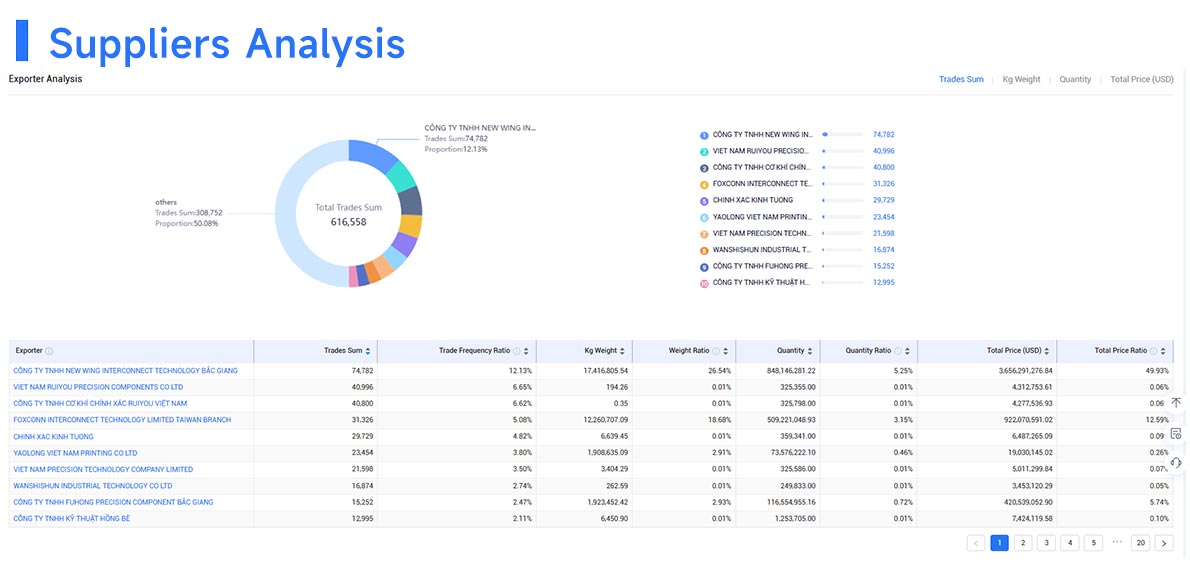Click the info icon beside Exporter header
The width and height of the screenshot is (1190, 565).
[49, 351]
